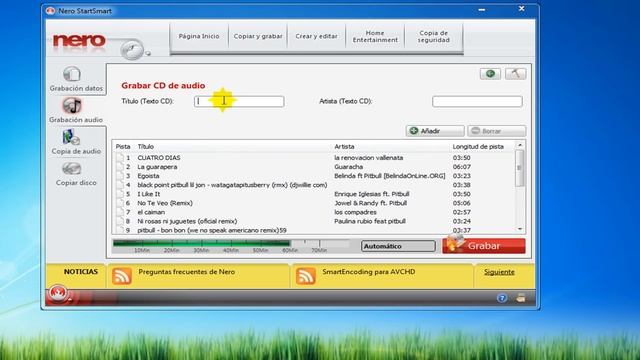The height and width of the screenshot is (360, 640).
Task: Select Grabación audio music note icon
Action: (72, 106)
